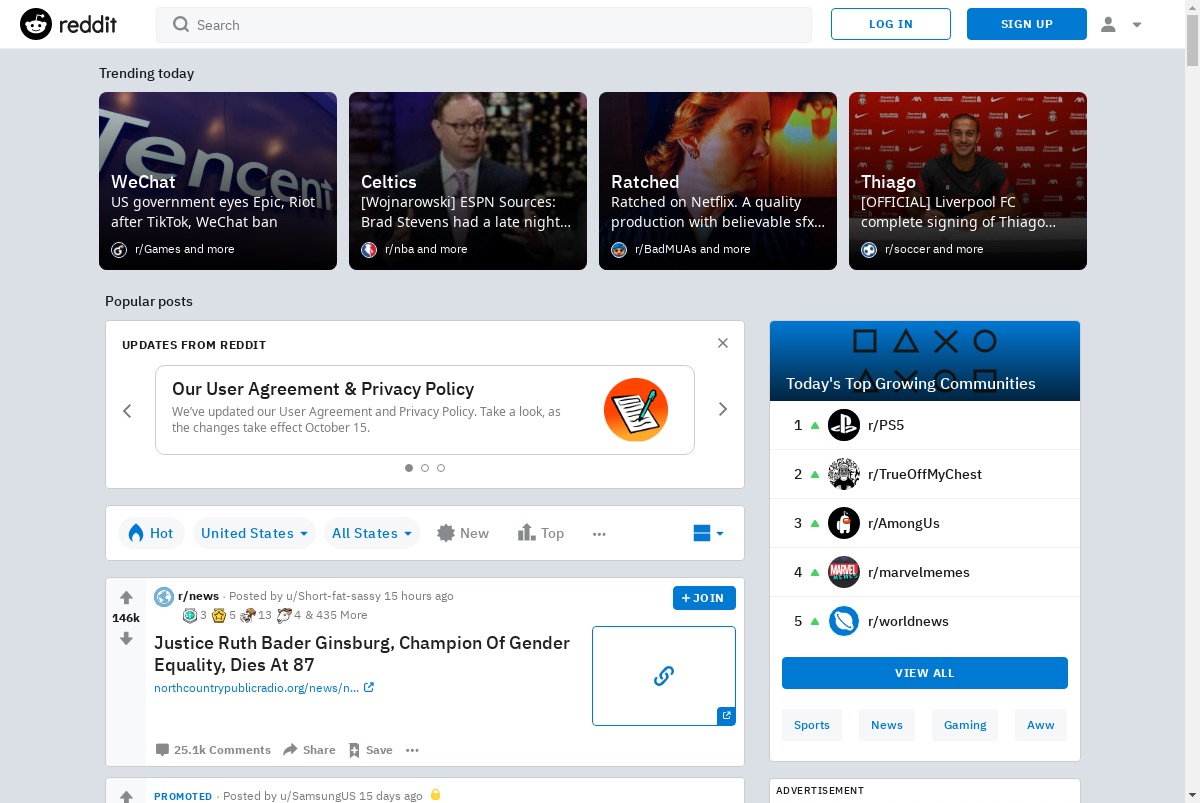Screen dimensions: 1200x803
Task: Open the northcountrypublicradio.org link
Action: click(256, 688)
